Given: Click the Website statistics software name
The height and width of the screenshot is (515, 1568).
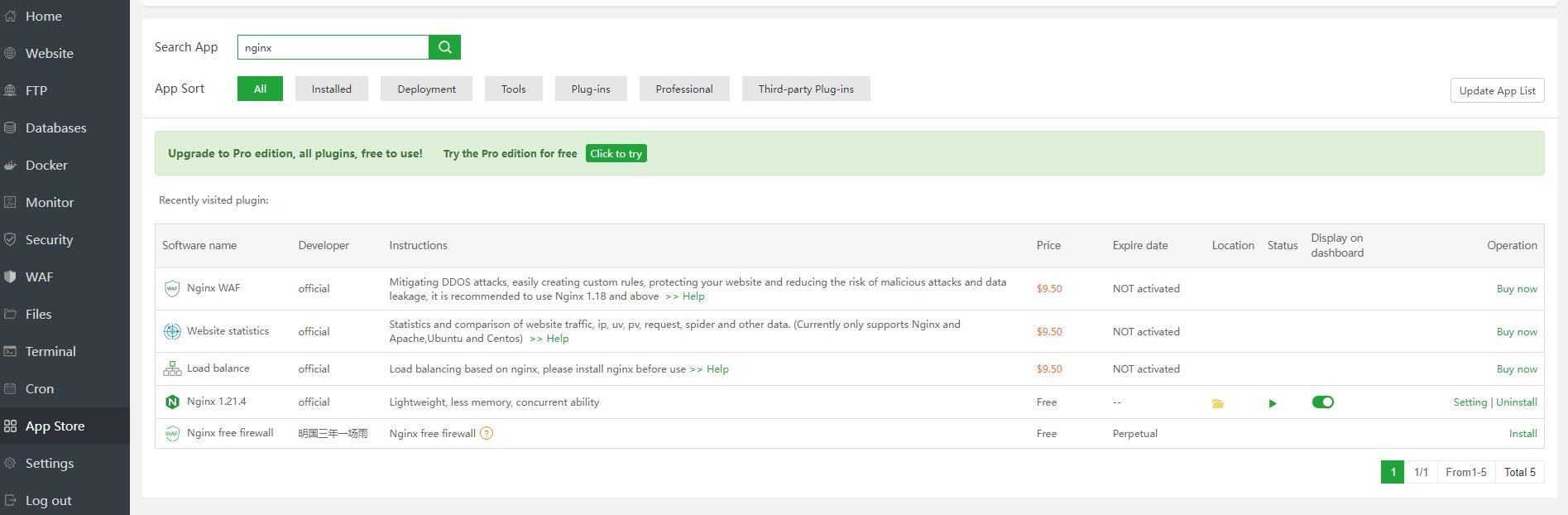Looking at the screenshot, I should click(x=228, y=331).
